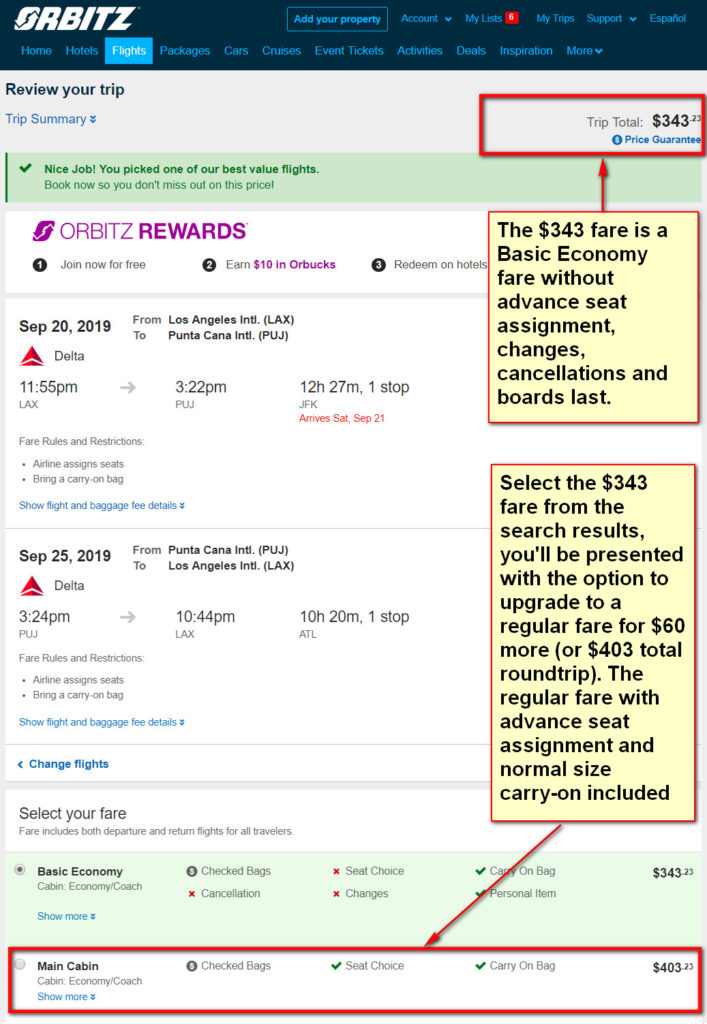Screen dimensions: 707x1024
Task: Select the Main Cabin fare radio button
Action: click(20, 965)
